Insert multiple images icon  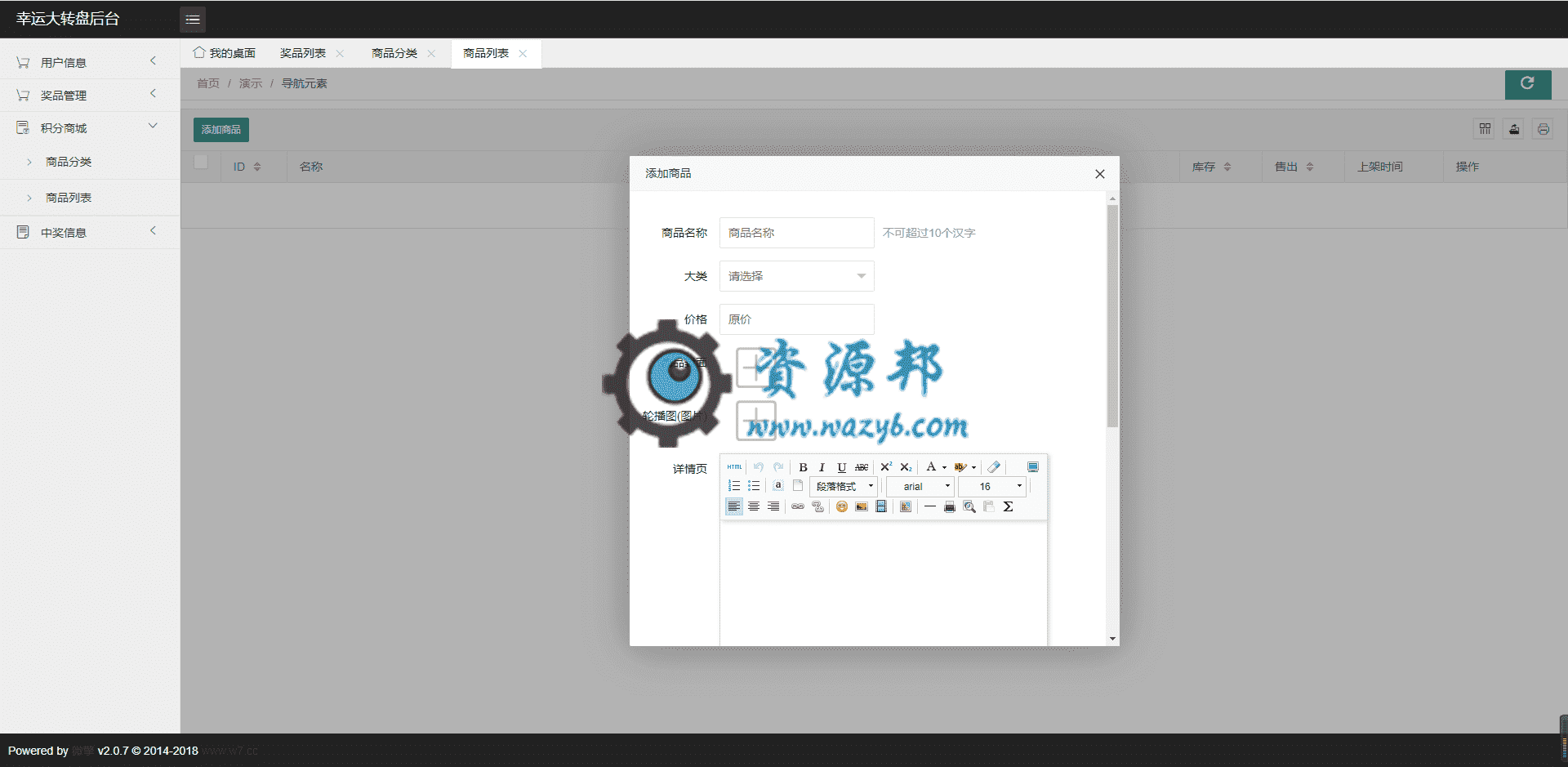906,506
